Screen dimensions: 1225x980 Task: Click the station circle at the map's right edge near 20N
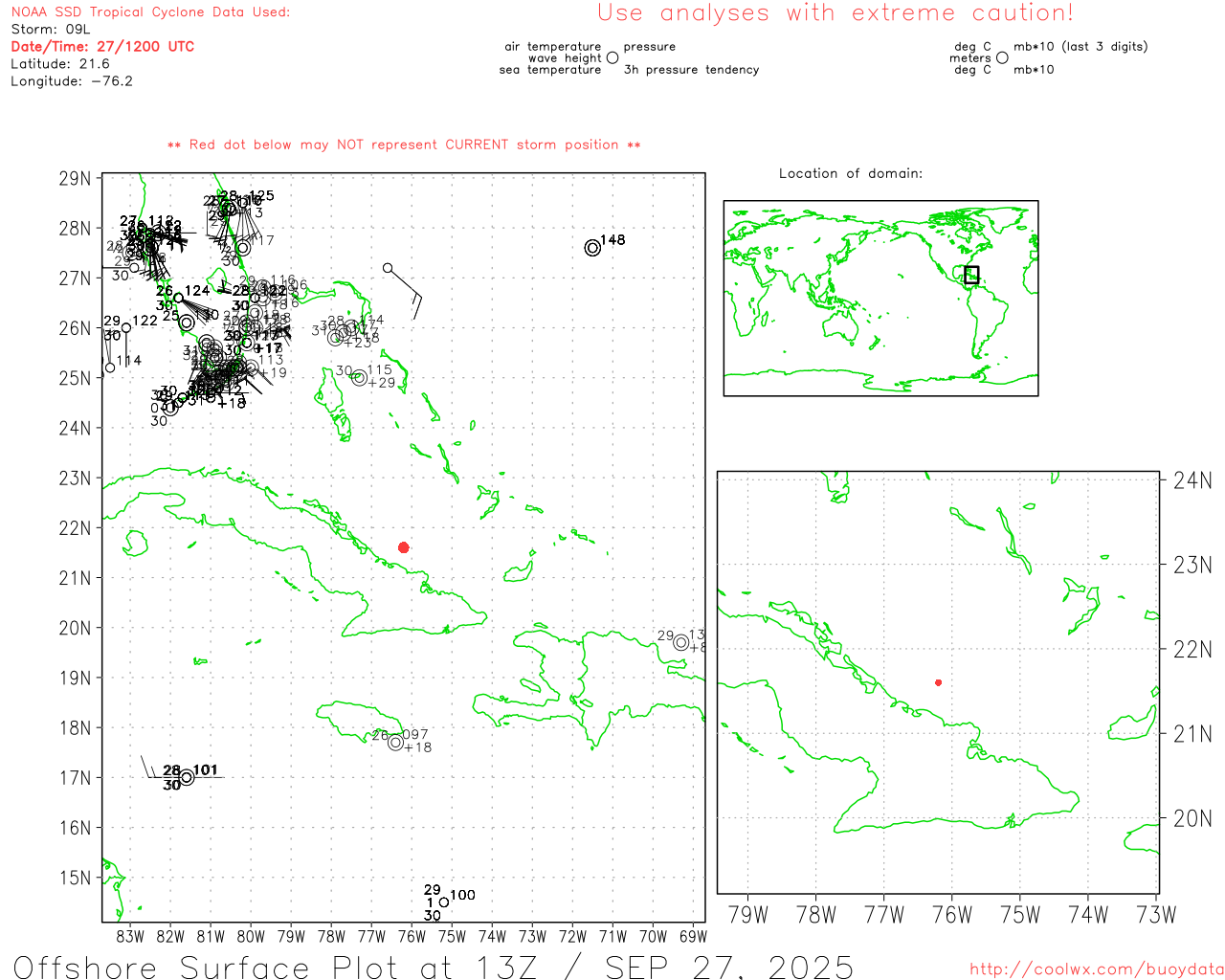(x=680, y=642)
